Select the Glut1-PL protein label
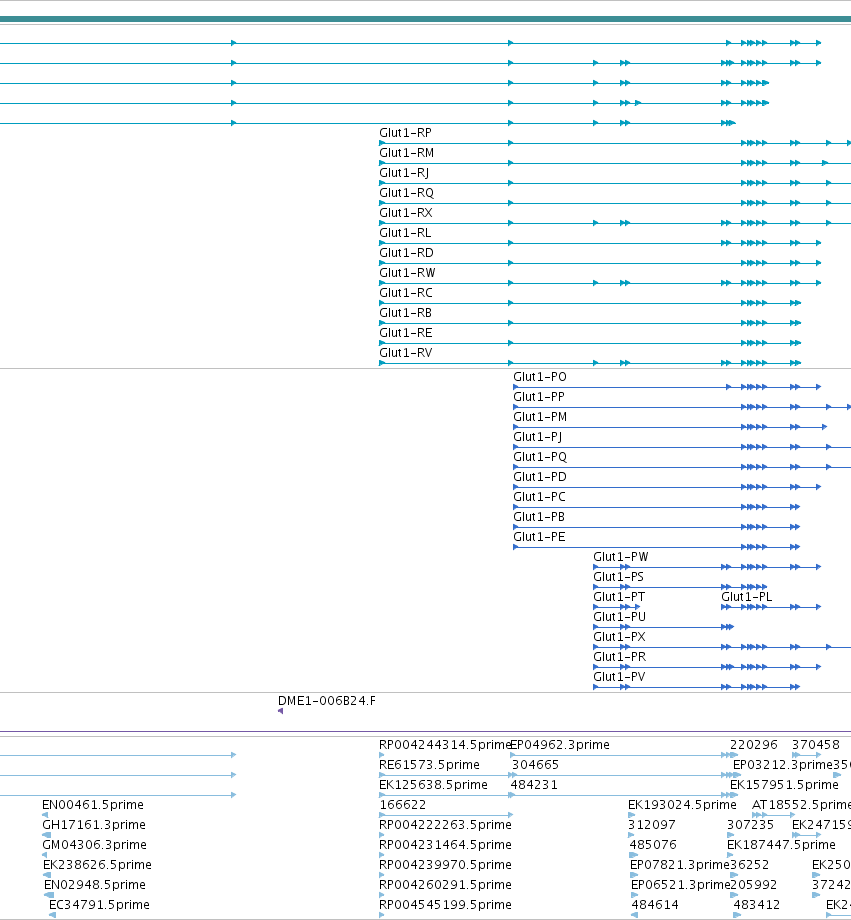This screenshot has width=851, height=920. coord(747,596)
